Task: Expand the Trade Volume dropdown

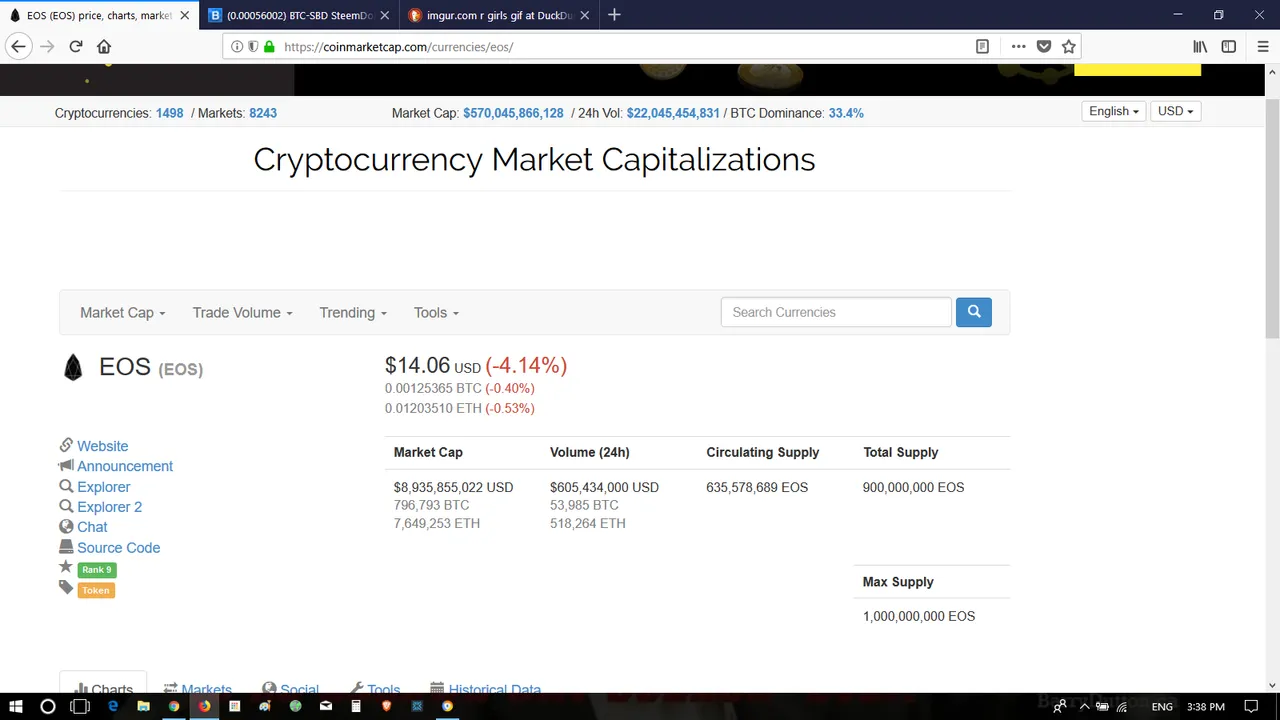Action: 243,313
